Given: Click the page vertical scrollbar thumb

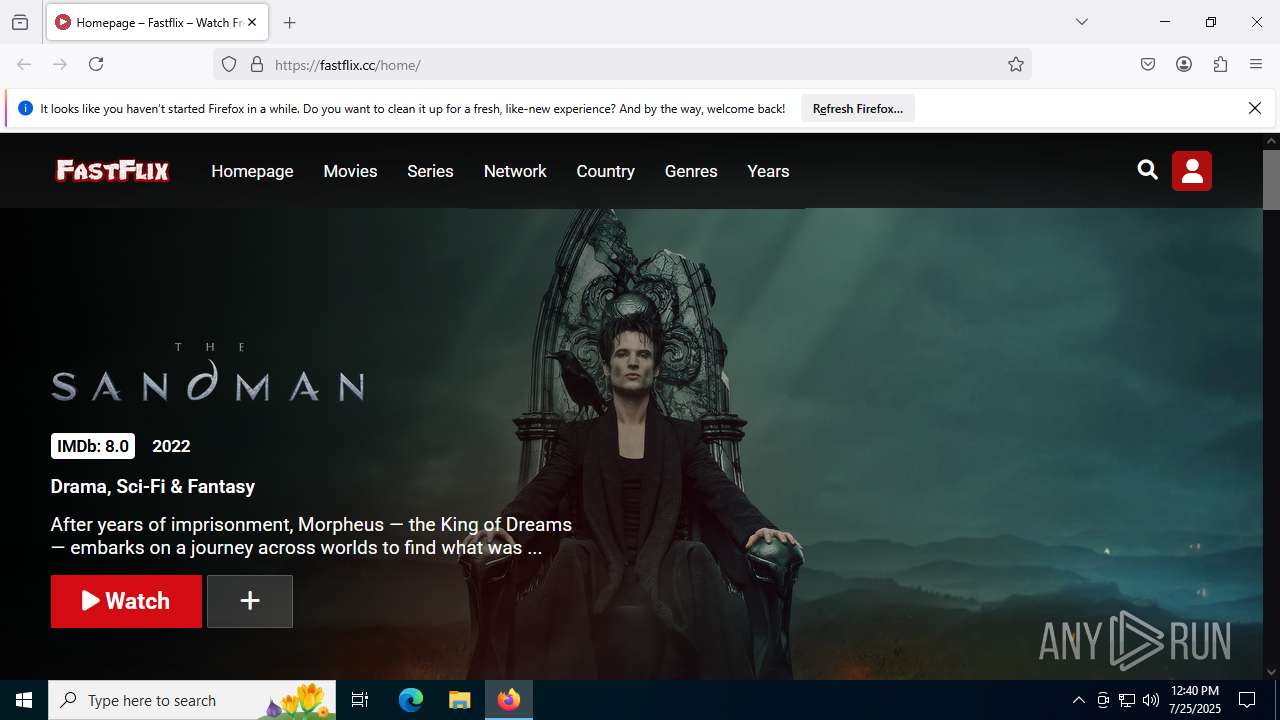Looking at the screenshot, I should coord(1271,180).
